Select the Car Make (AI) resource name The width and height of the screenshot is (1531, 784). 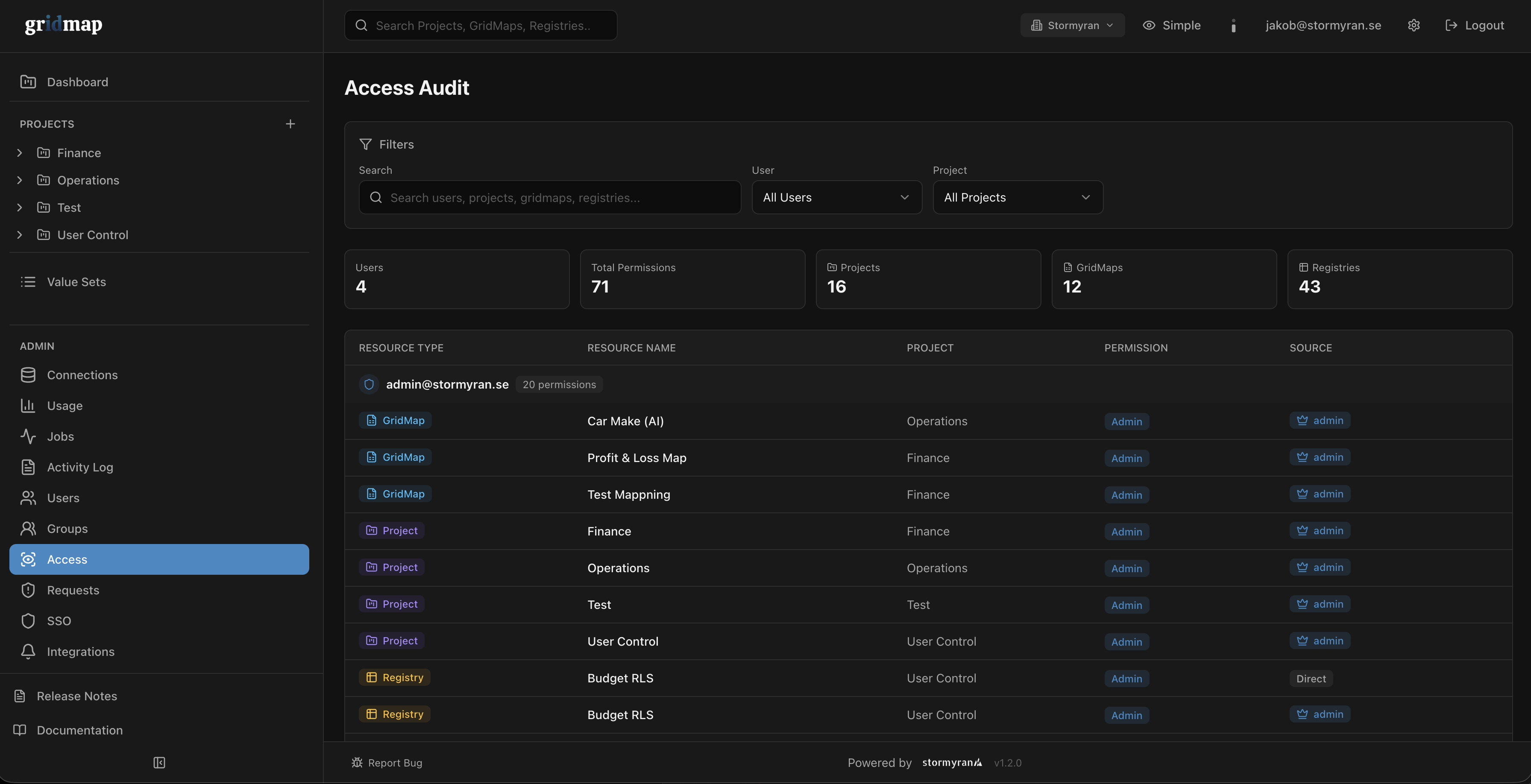tap(625, 421)
